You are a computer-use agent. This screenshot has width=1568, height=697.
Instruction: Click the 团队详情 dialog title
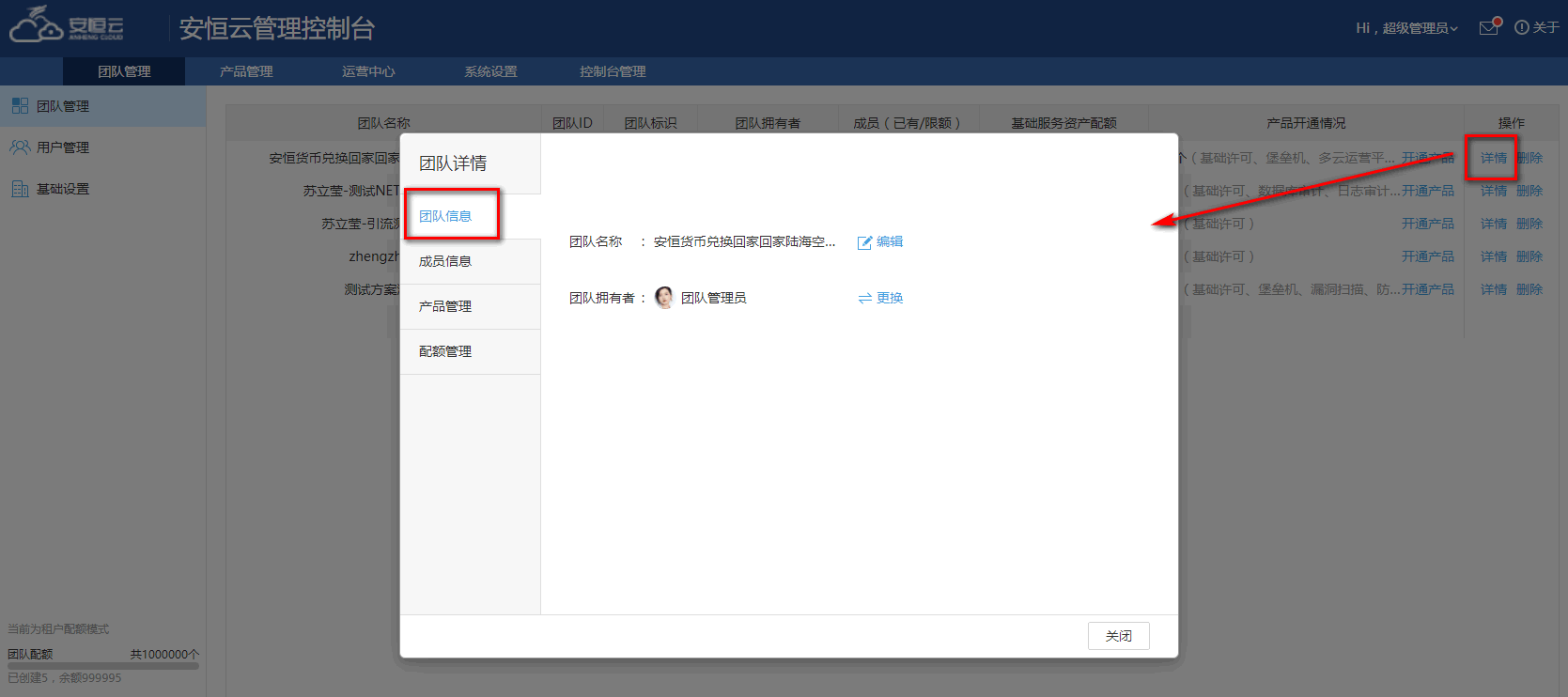pyautogui.click(x=453, y=163)
